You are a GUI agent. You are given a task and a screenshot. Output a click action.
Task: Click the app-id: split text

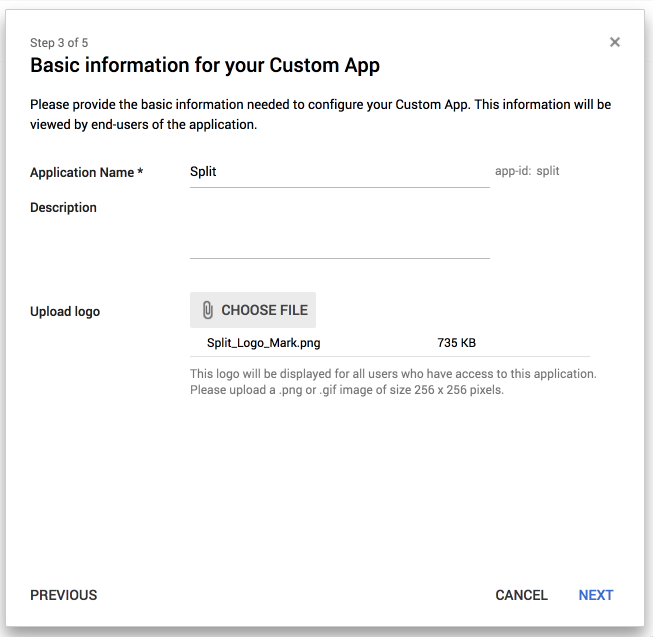coord(527,171)
